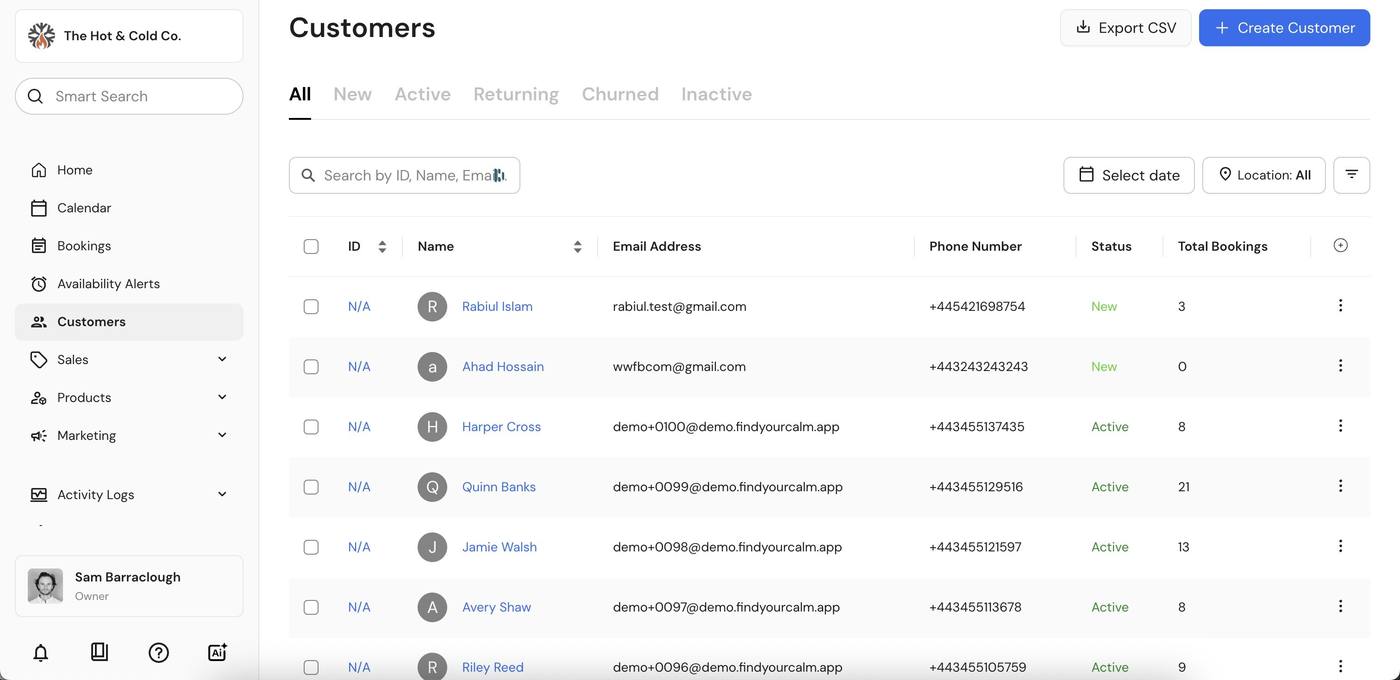
Task: Open row actions for Ahad Hossain
Action: [x=1341, y=366]
